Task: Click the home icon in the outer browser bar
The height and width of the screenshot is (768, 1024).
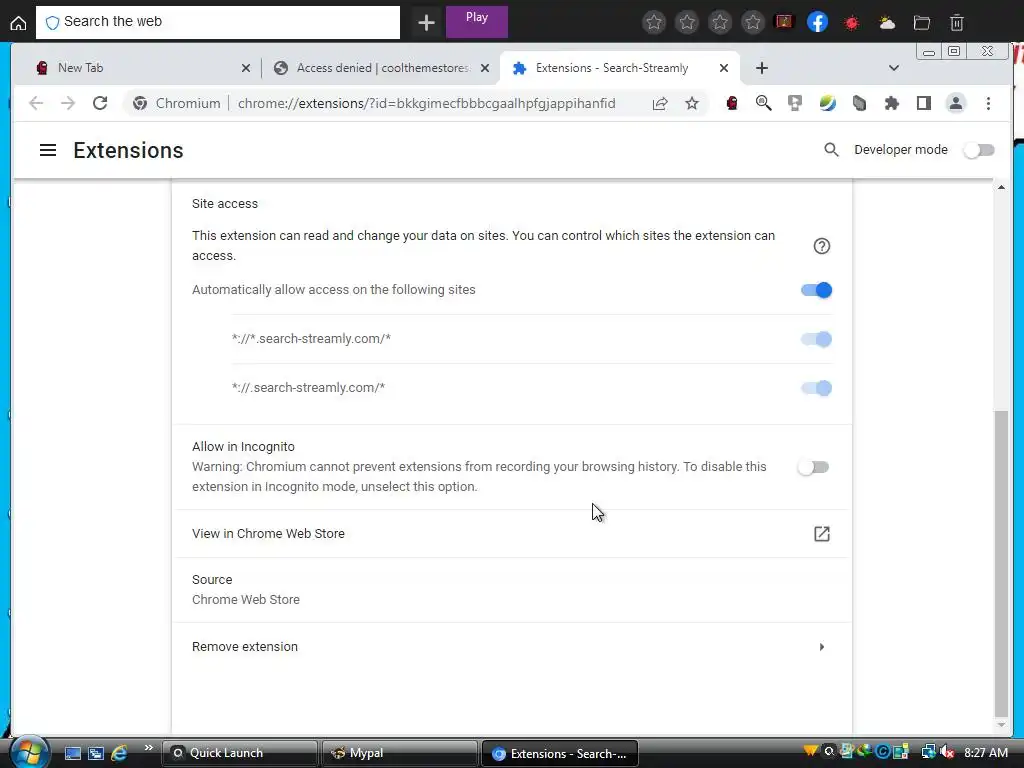Action: click(18, 23)
